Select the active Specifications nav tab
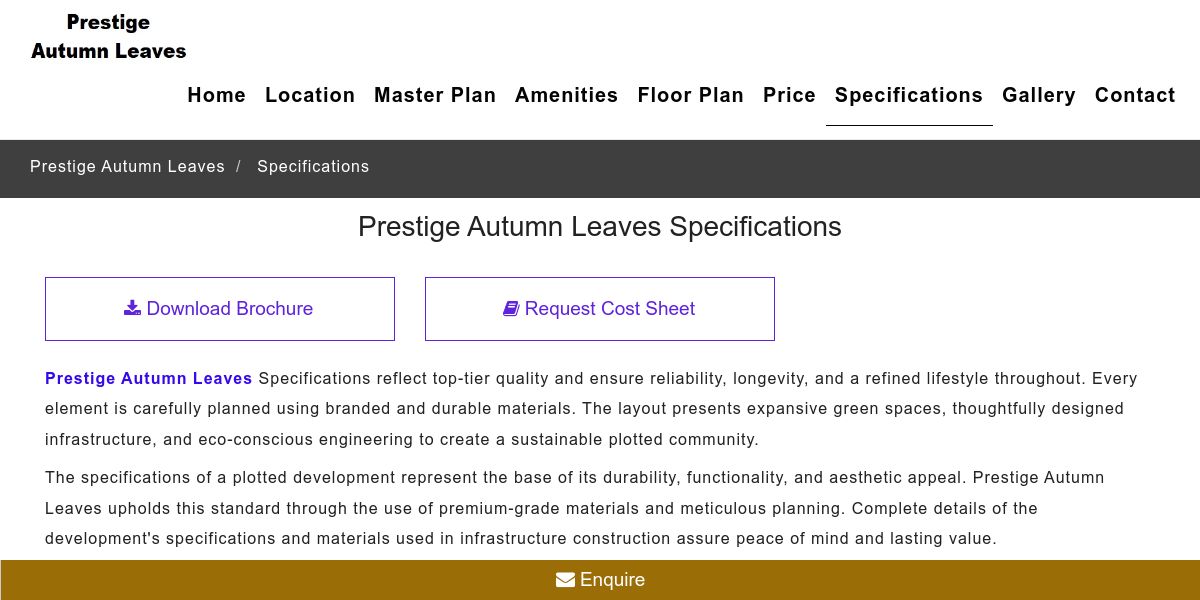Viewport: 1200px width, 600px height. pos(908,95)
